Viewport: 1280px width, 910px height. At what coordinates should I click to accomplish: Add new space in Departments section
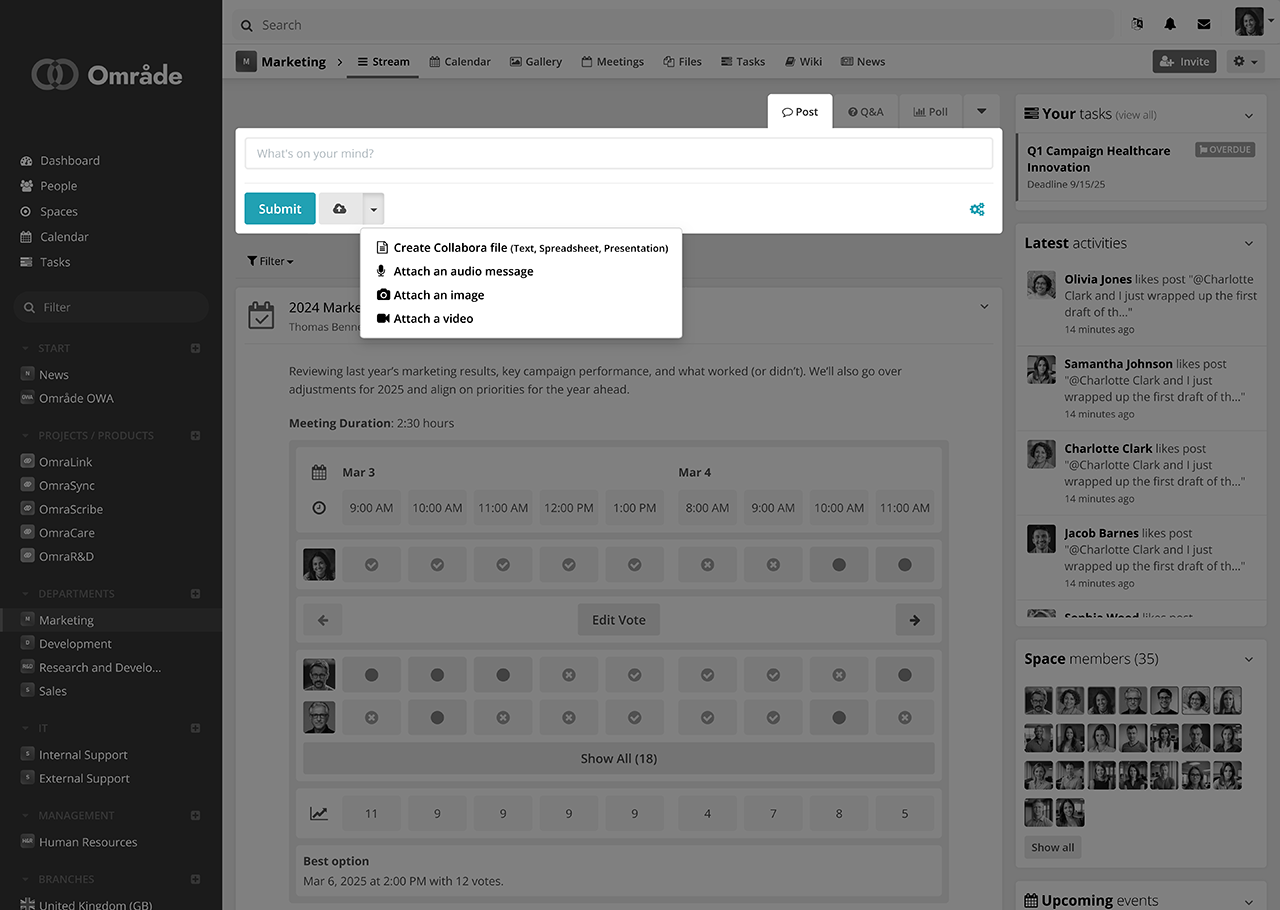[x=196, y=594]
